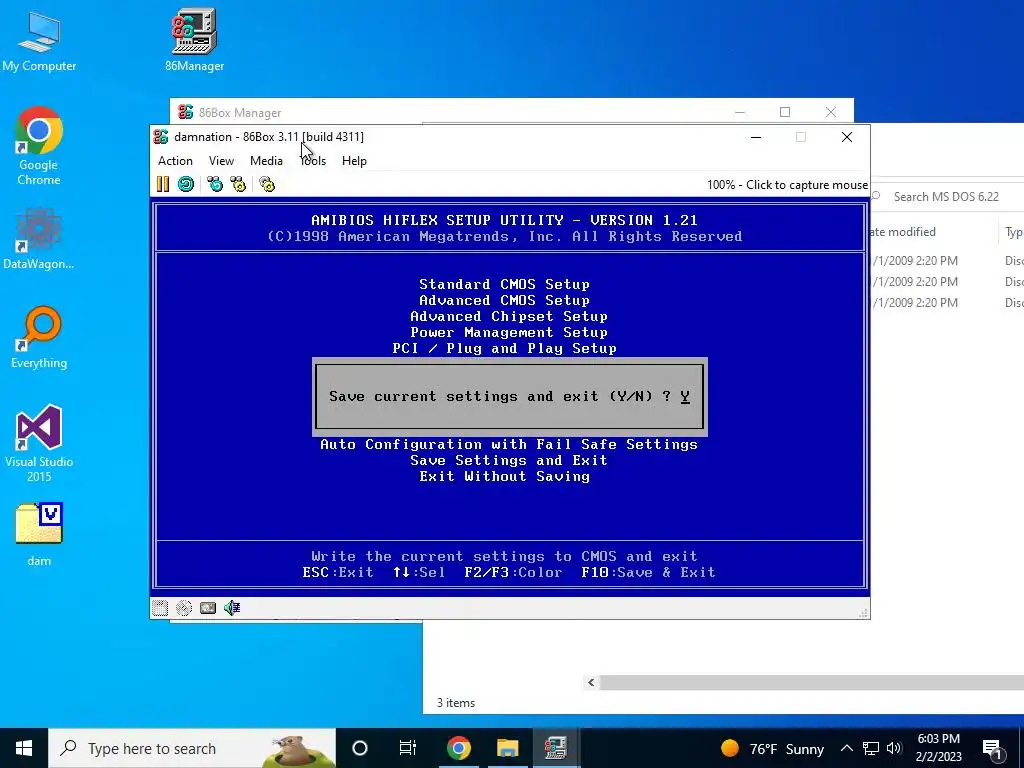Open the Media menu
Screen dimensions: 1024x768
(x=266, y=161)
